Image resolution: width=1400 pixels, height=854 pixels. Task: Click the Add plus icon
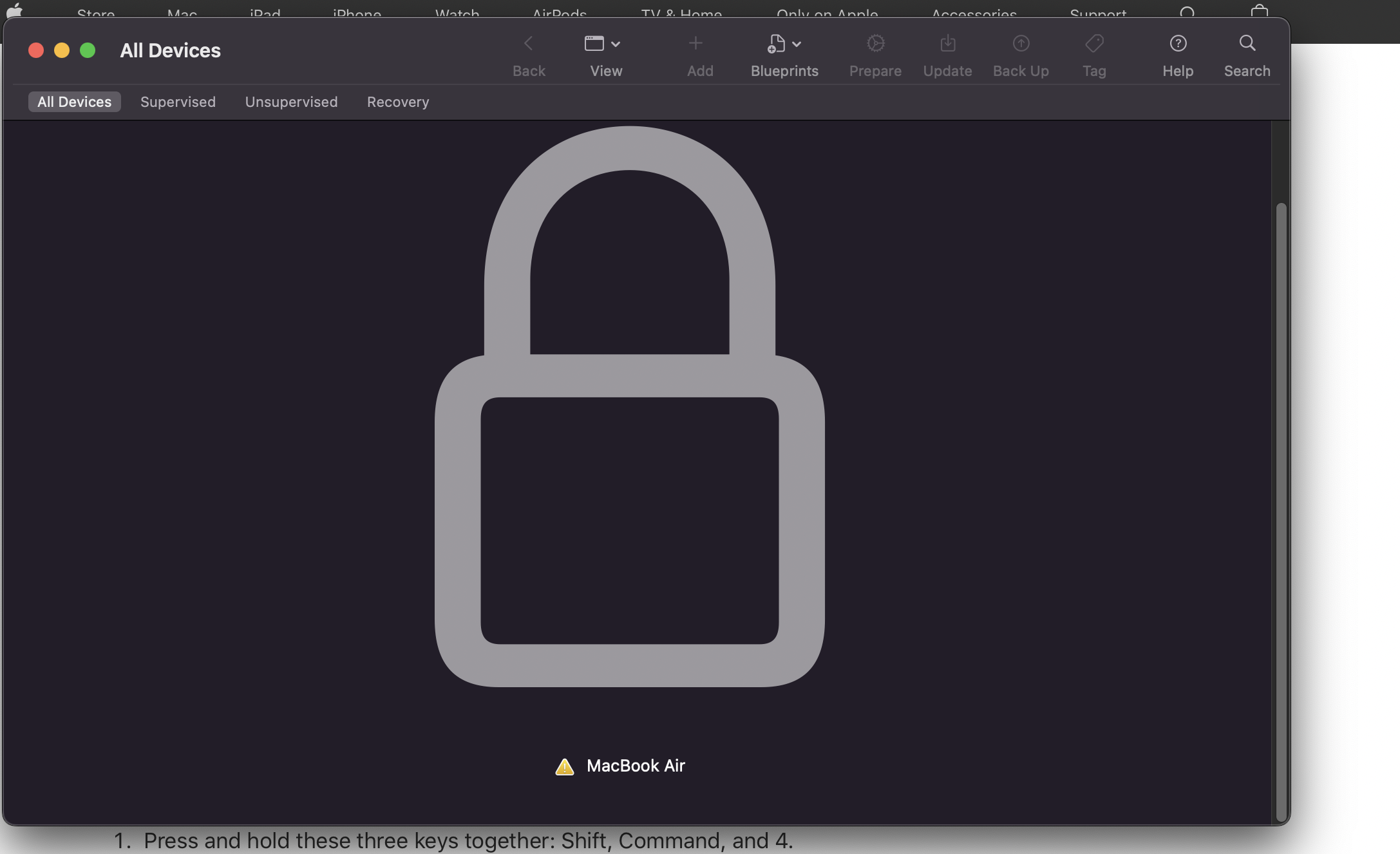695,44
